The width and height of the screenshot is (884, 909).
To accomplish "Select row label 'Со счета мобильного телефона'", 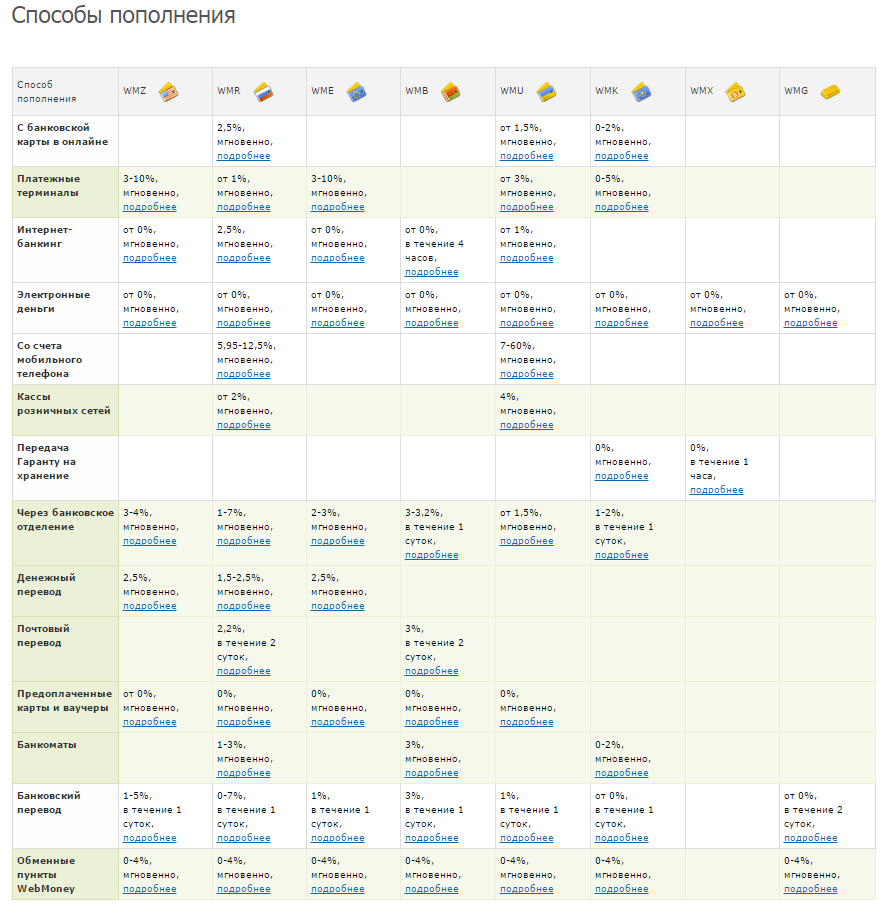I will [x=50, y=359].
